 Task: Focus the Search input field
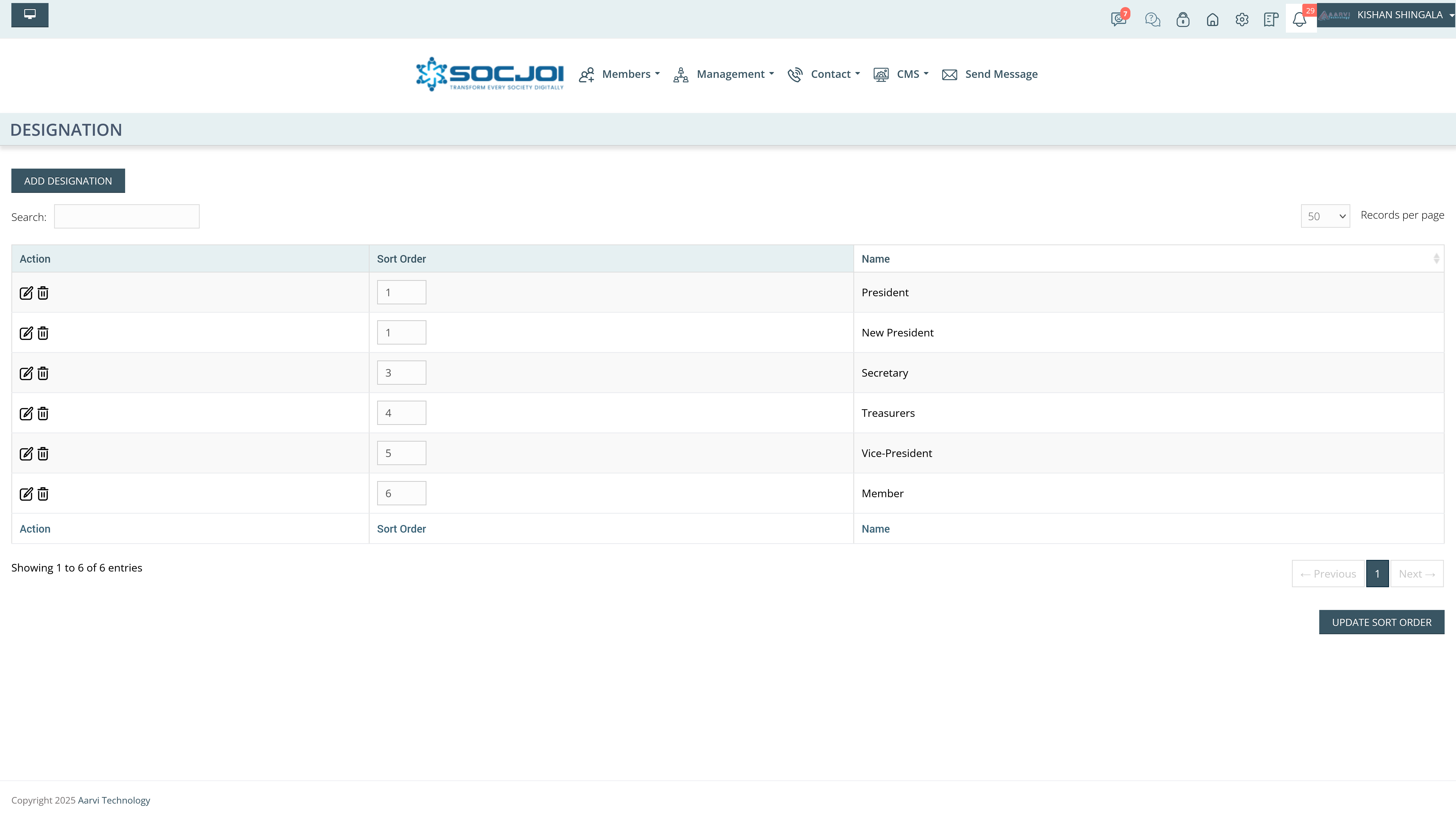pyautogui.click(x=127, y=216)
